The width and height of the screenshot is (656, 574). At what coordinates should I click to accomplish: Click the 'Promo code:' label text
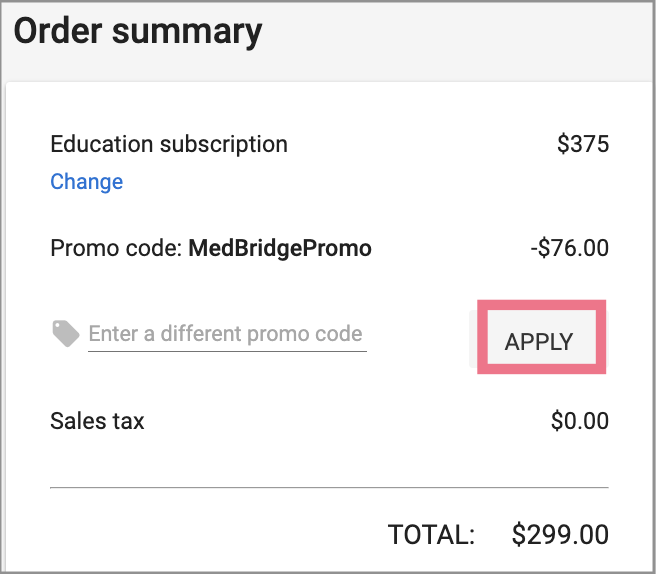click(116, 248)
